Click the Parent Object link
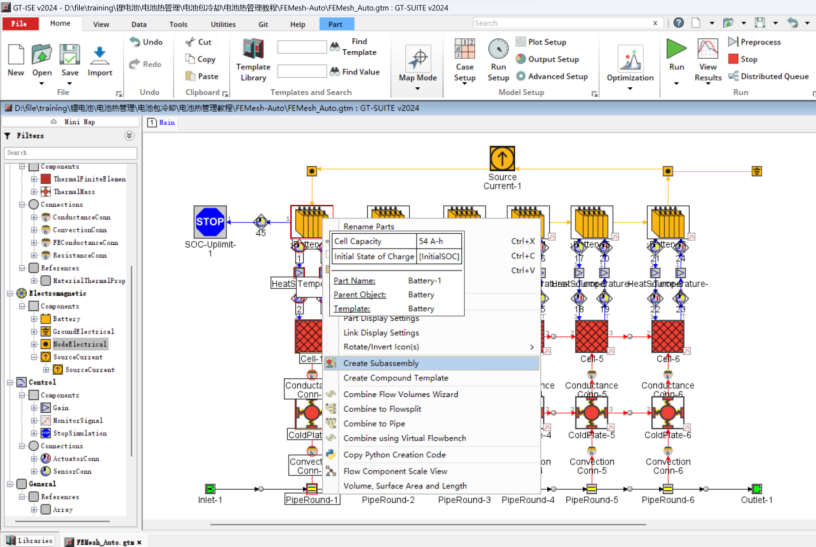 click(x=360, y=295)
